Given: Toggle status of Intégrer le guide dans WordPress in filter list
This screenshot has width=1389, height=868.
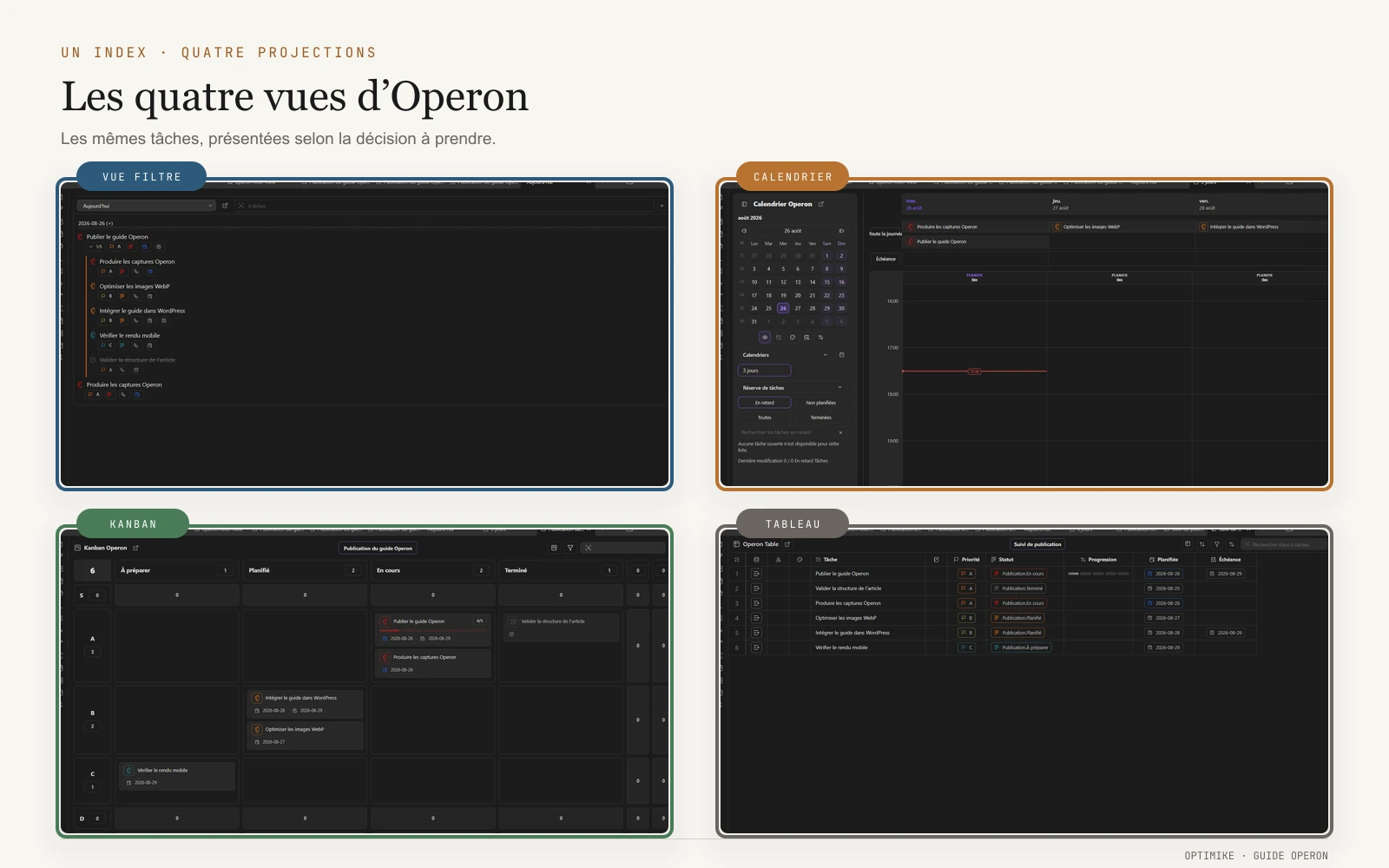Looking at the screenshot, I should pos(93,311).
